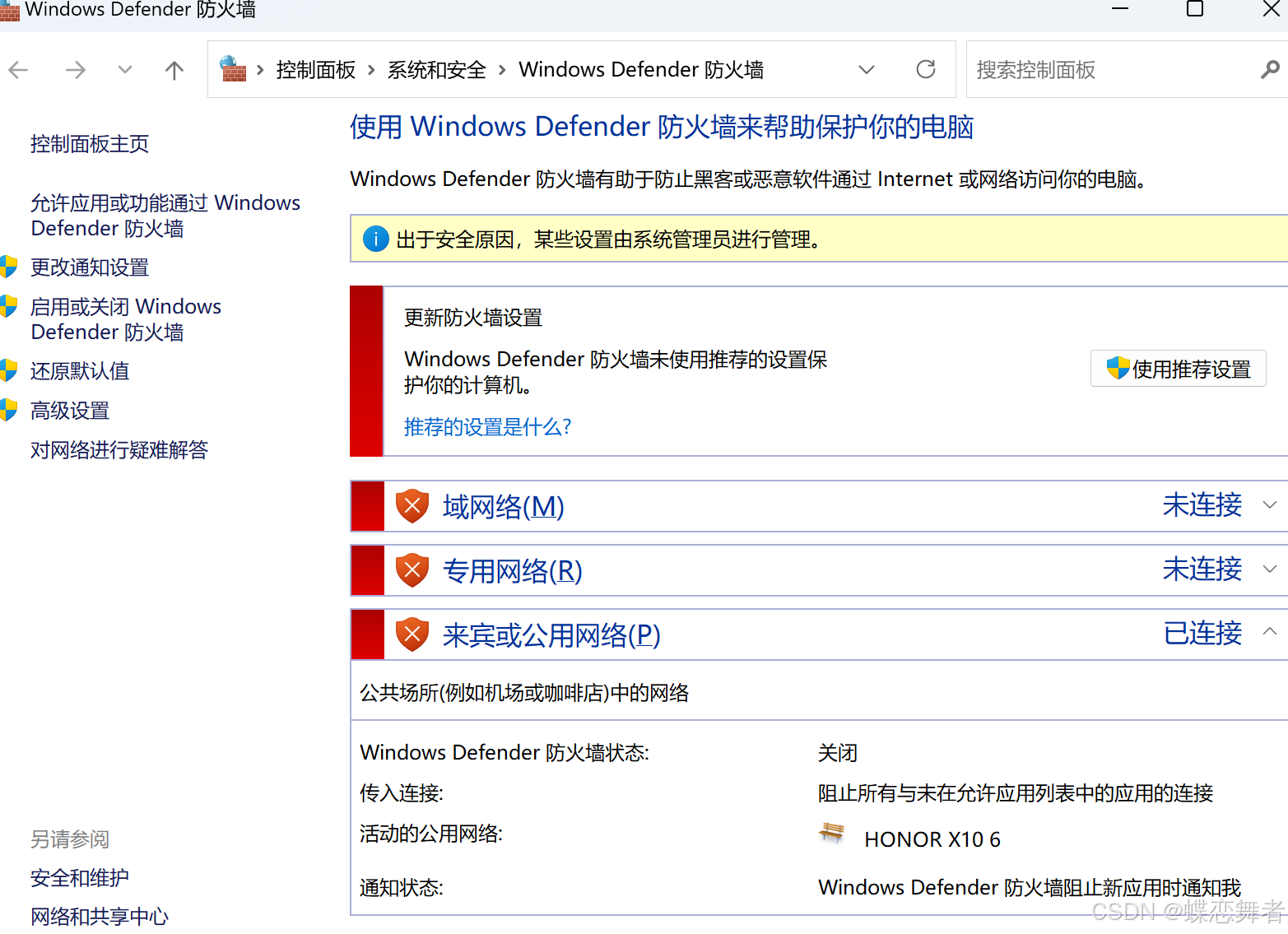Open 更改通知设置 link
This screenshot has height=934, width=1288.
coord(90,267)
